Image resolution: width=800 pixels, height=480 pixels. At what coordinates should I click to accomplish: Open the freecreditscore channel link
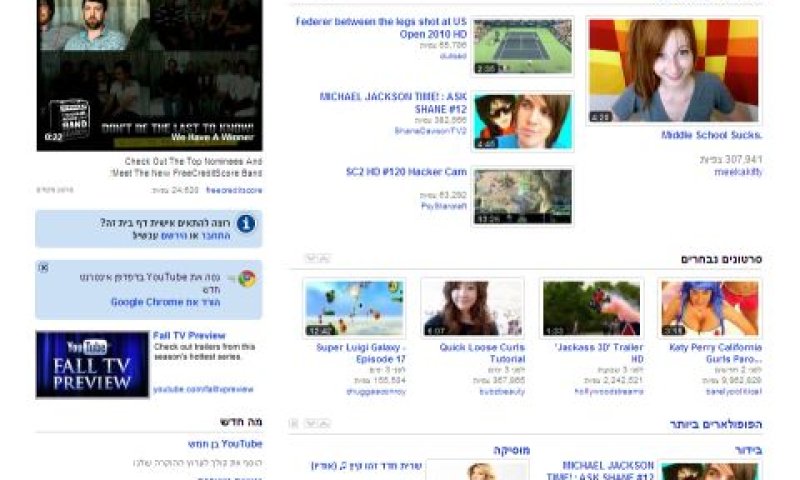[234, 190]
